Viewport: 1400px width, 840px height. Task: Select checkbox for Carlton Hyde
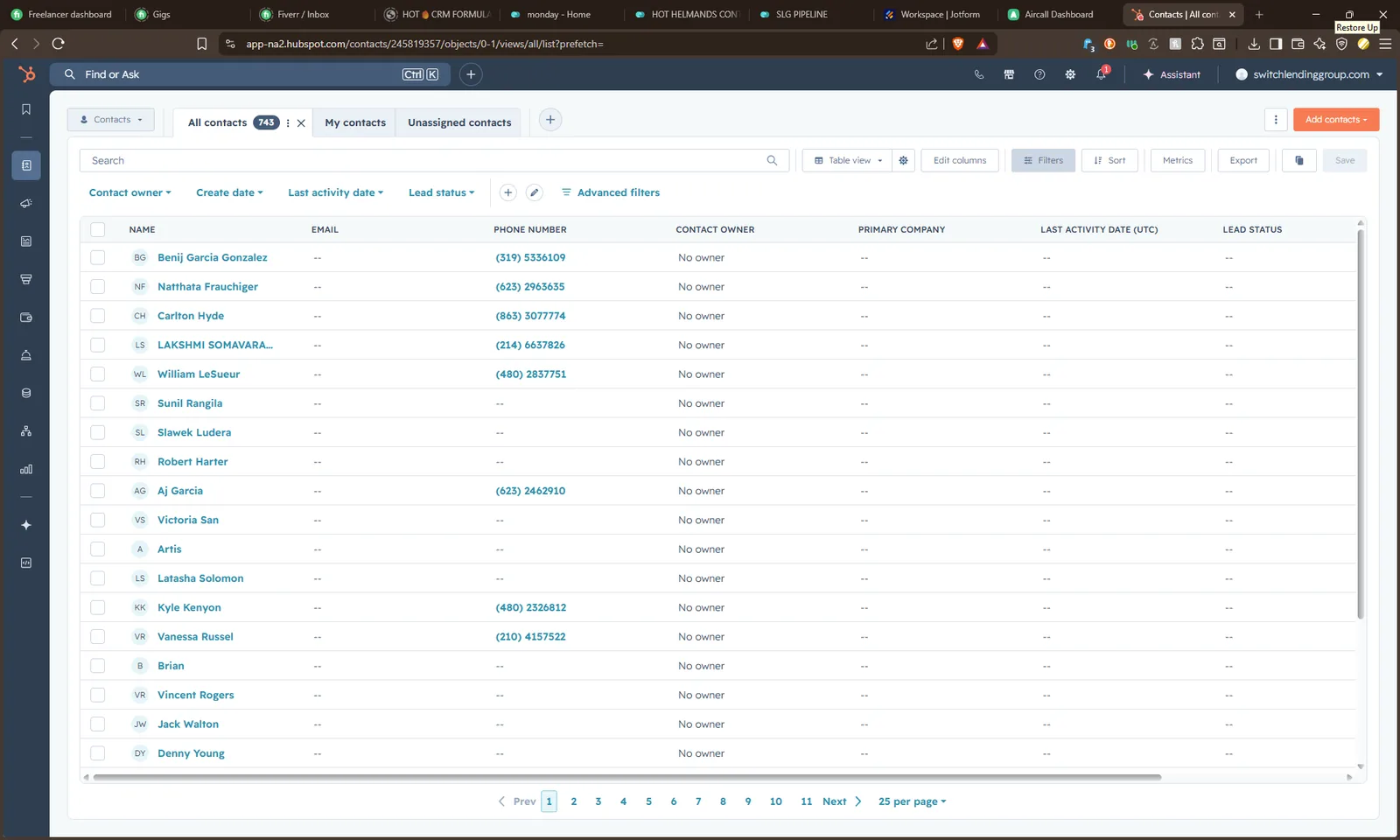click(x=97, y=316)
